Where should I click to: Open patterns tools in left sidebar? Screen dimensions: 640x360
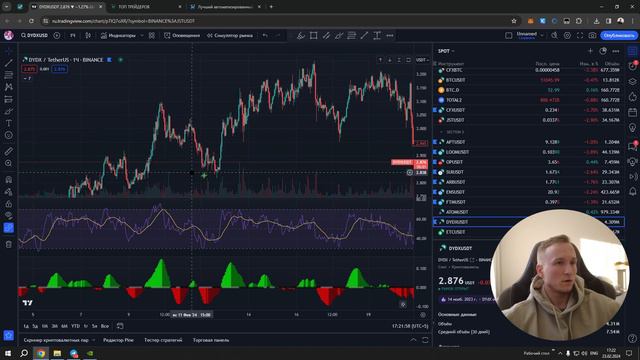[x=9, y=87]
